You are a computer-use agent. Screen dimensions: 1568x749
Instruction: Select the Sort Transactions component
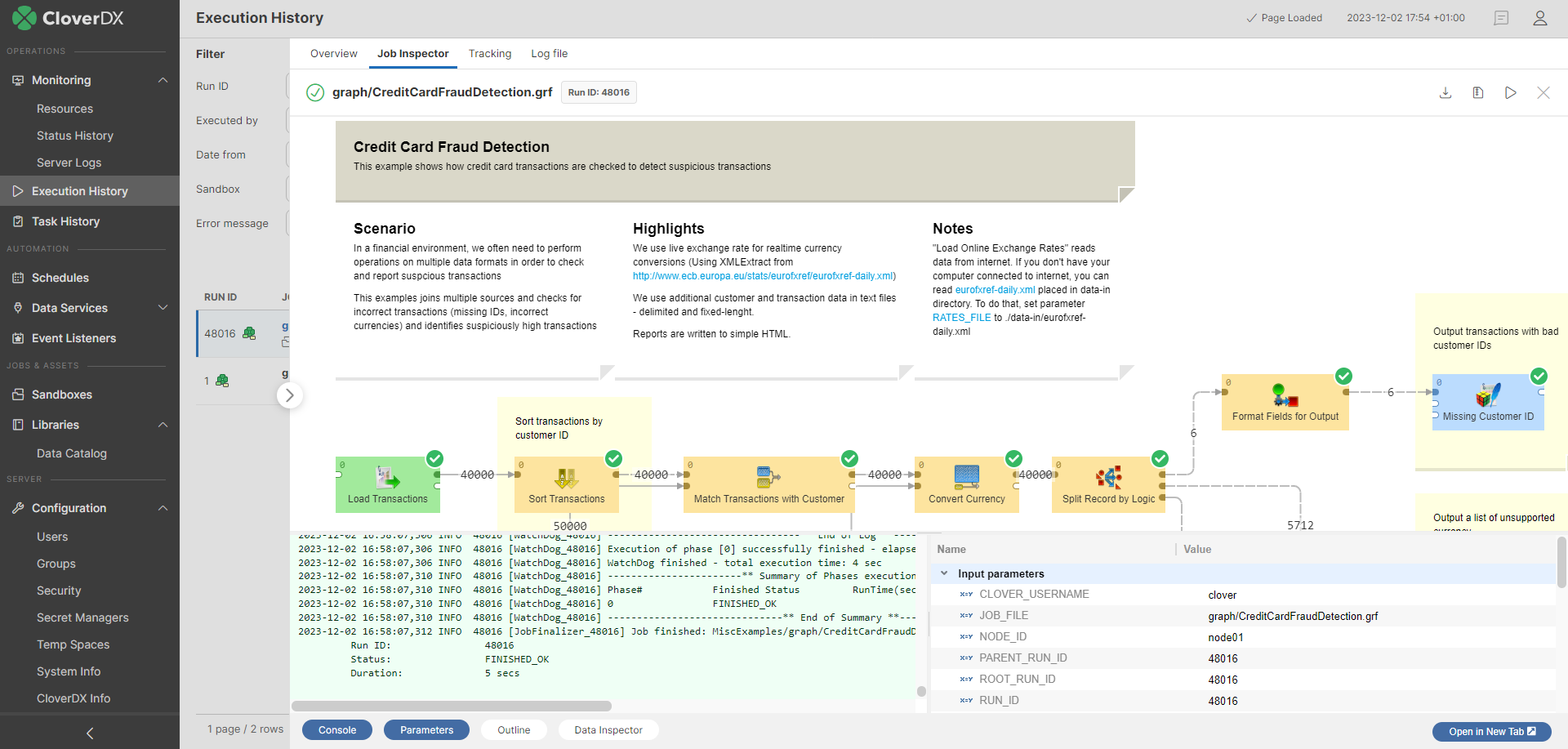click(x=566, y=484)
